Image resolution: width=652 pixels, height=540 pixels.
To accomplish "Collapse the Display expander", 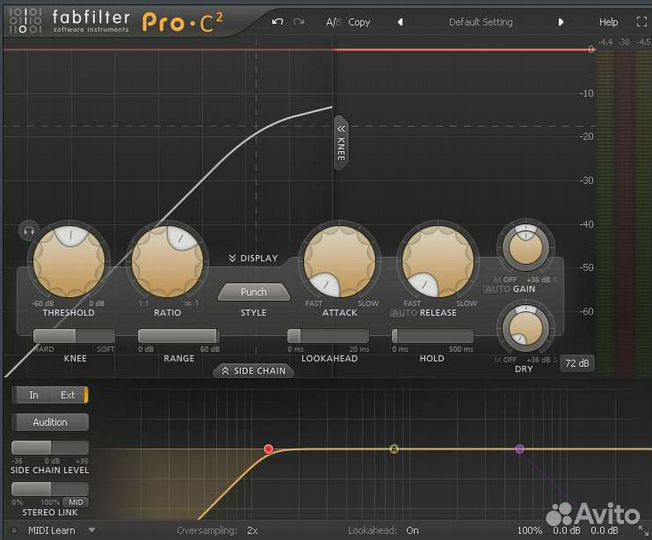I will pyautogui.click(x=253, y=258).
